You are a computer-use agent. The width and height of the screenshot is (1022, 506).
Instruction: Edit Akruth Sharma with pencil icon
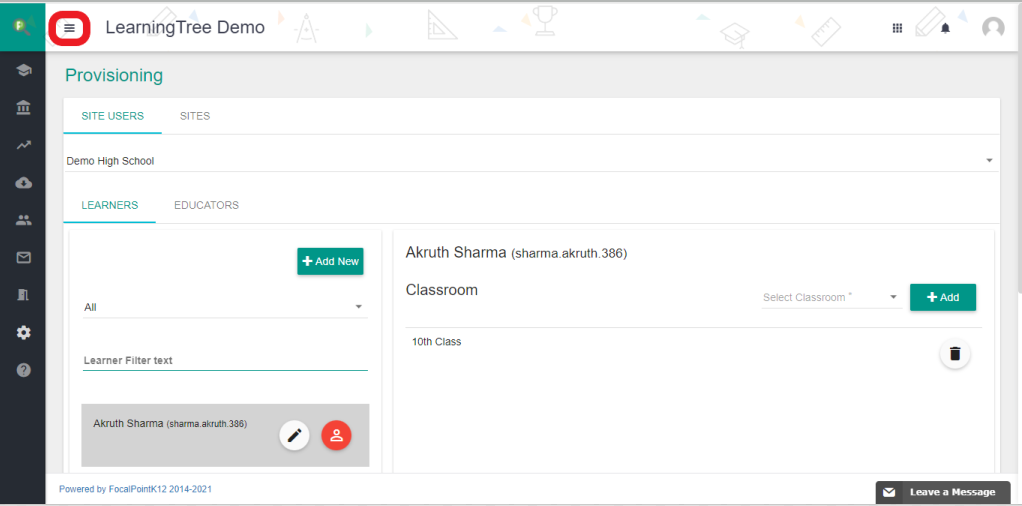294,435
